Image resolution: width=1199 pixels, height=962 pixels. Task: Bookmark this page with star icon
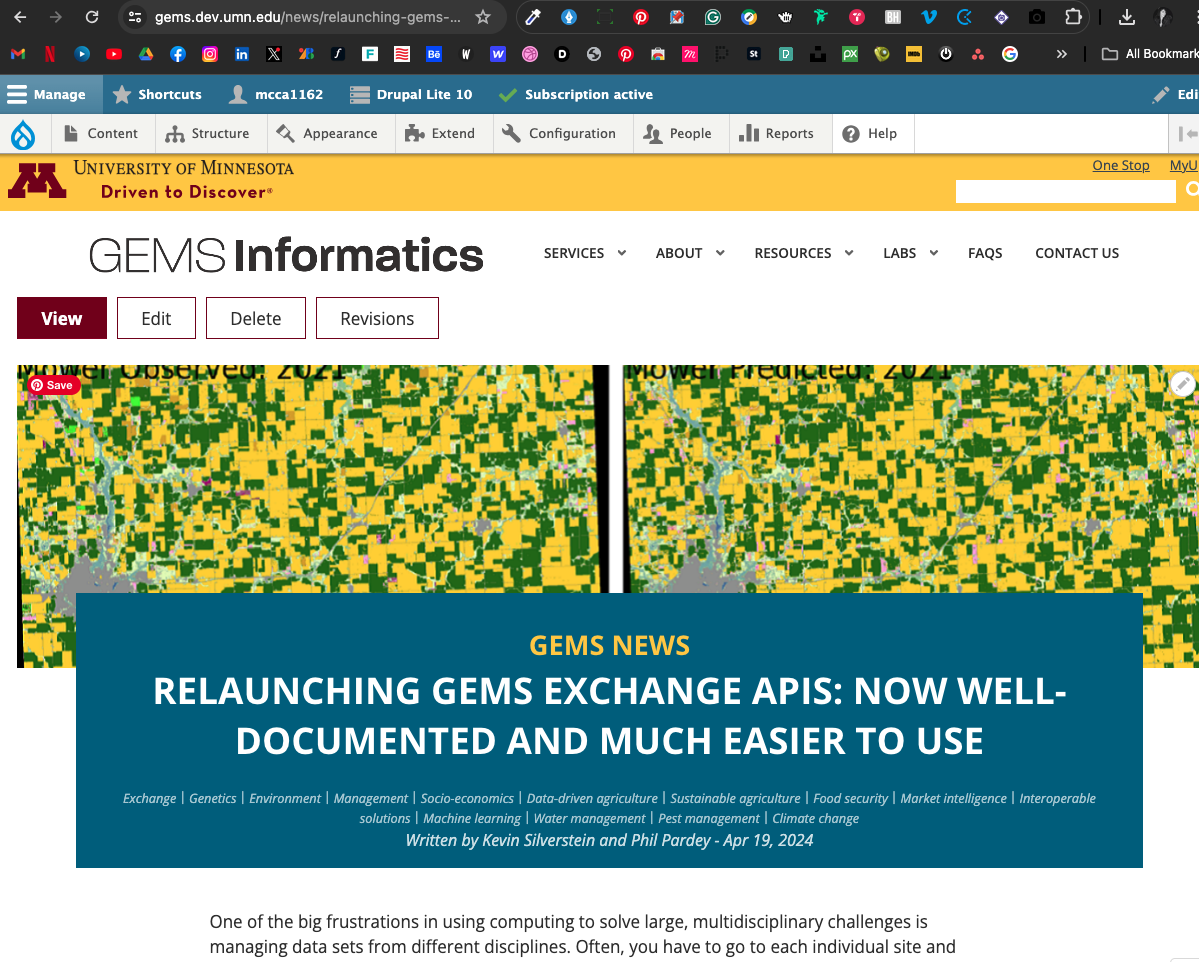483,17
